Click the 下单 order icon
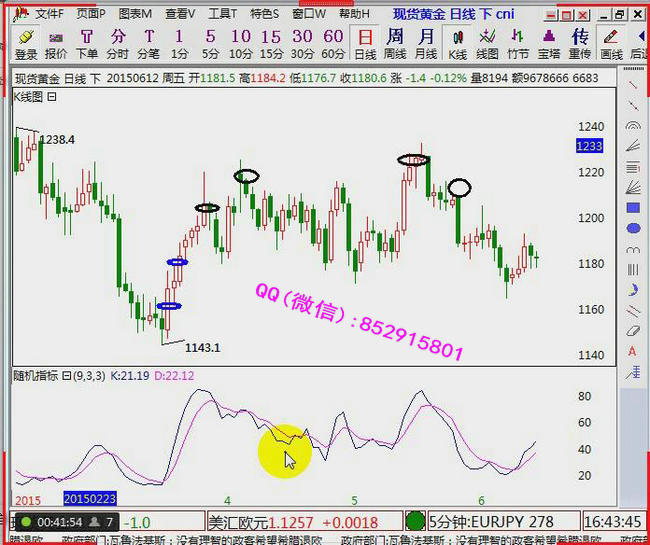650x545 pixels. point(87,44)
